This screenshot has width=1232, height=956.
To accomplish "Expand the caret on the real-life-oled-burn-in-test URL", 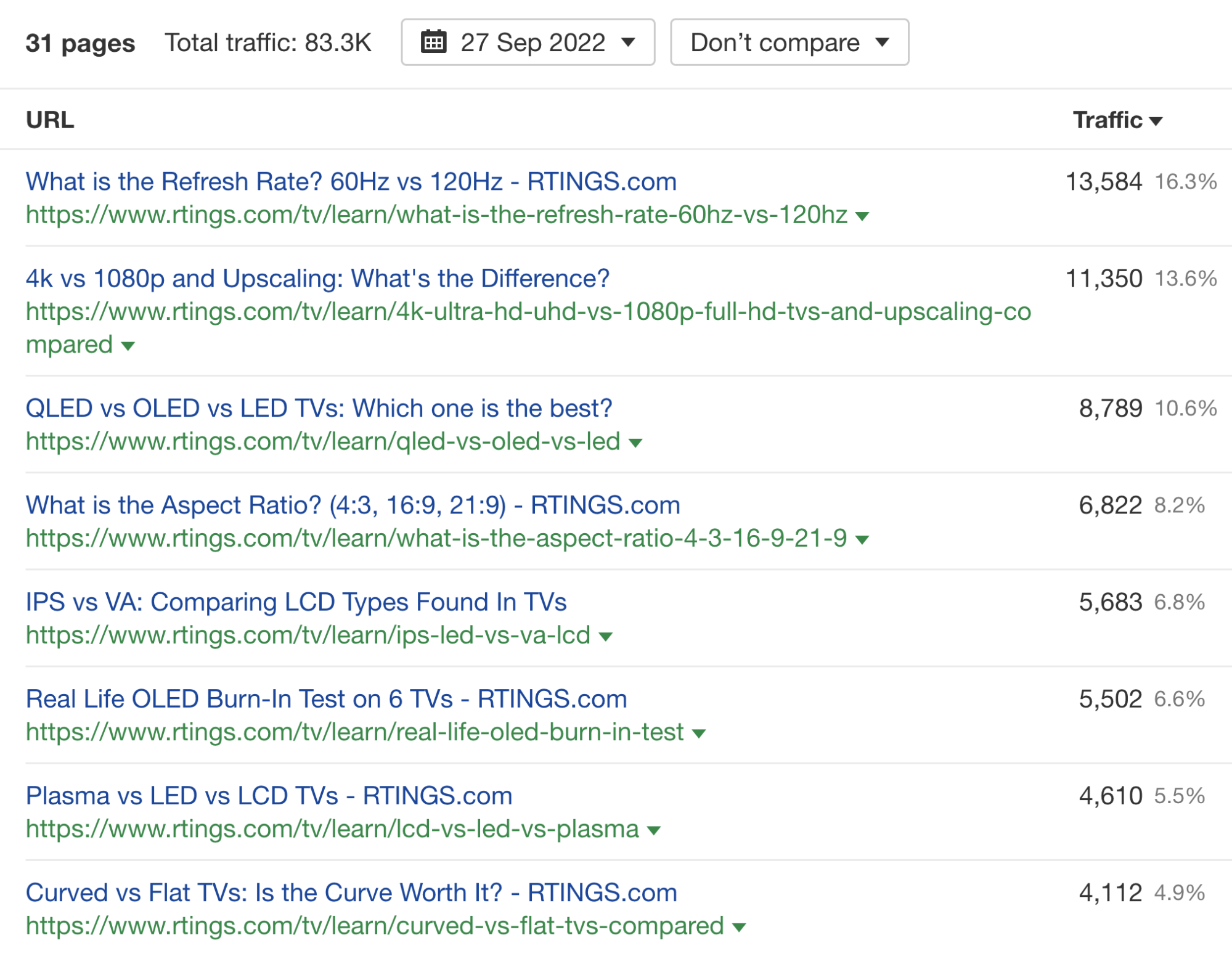I will 700,732.
